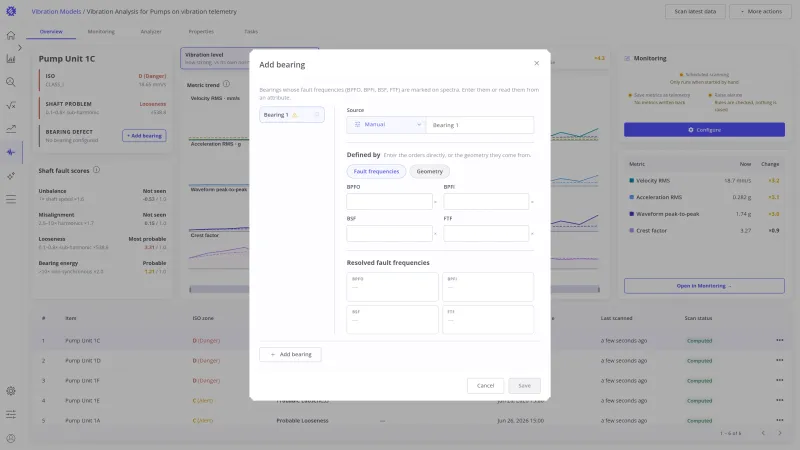Click the Bearing energy score row
800x450 pixels.
(x=102, y=267)
